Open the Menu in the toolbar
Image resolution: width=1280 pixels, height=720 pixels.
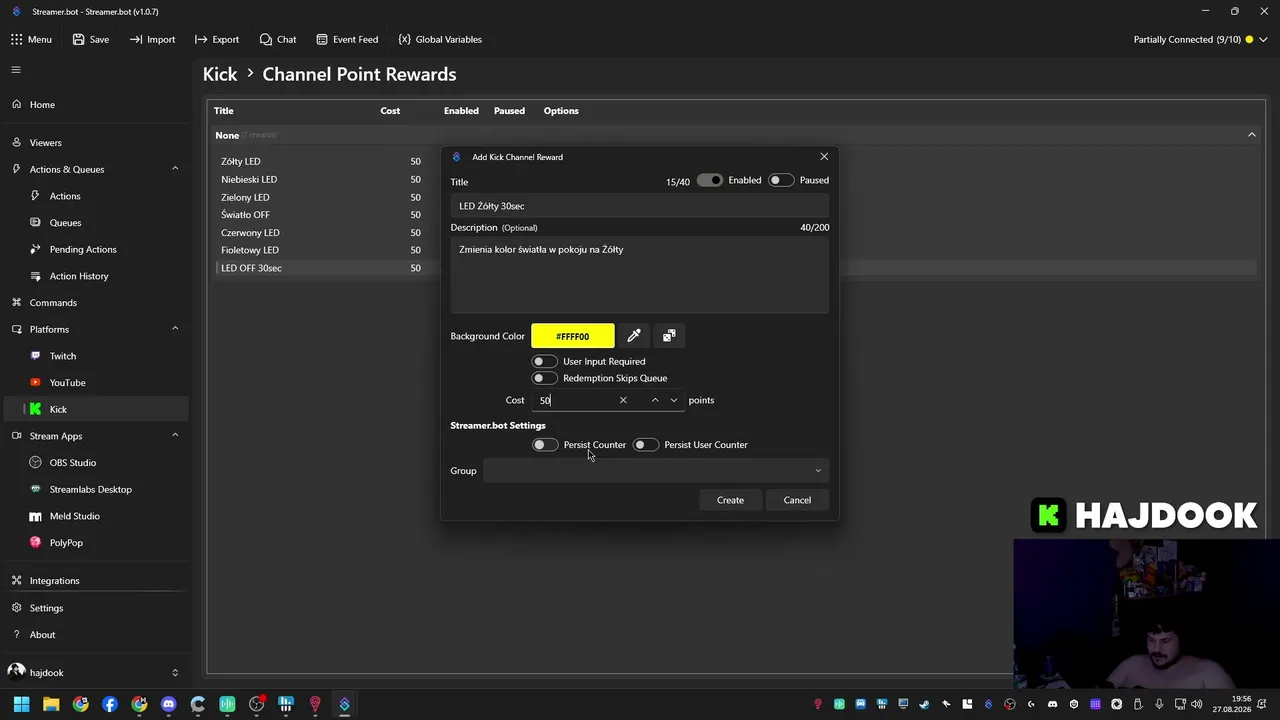[31, 40]
